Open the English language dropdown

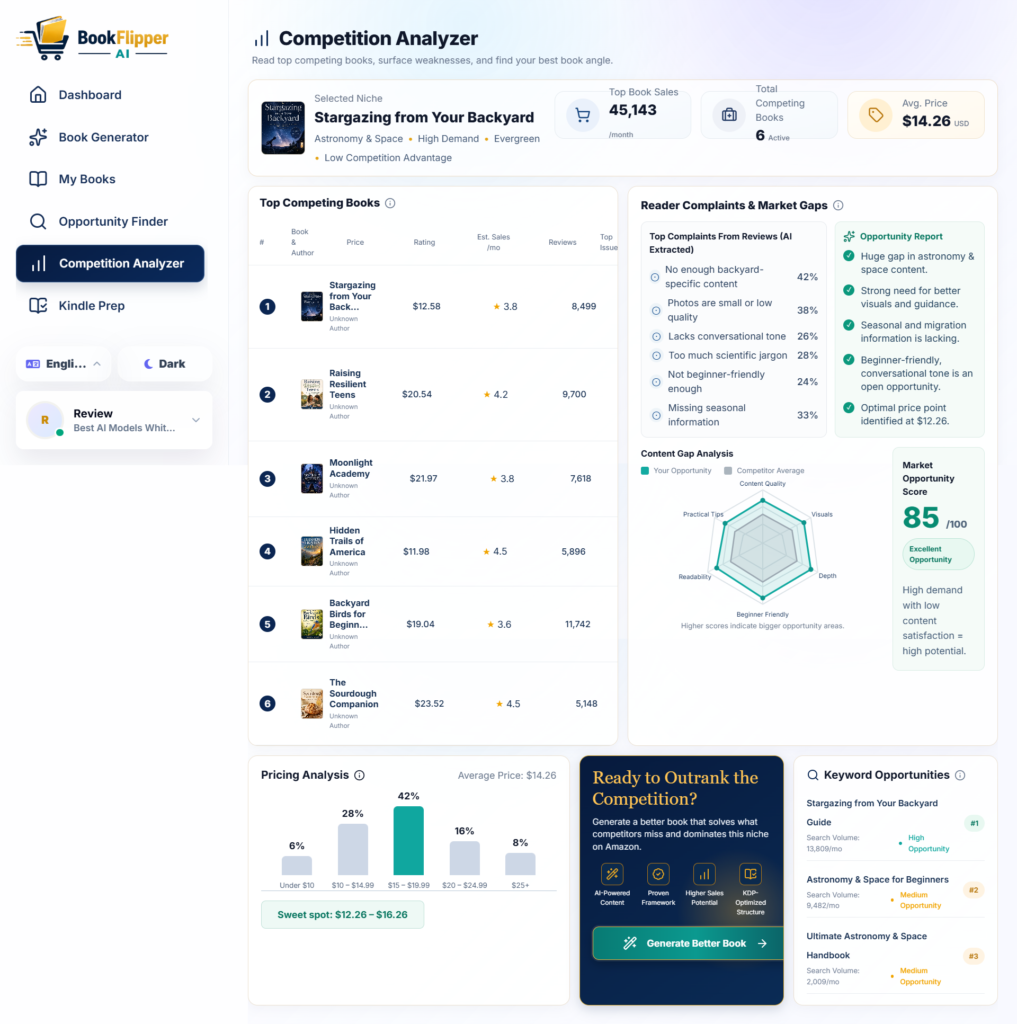[63, 364]
